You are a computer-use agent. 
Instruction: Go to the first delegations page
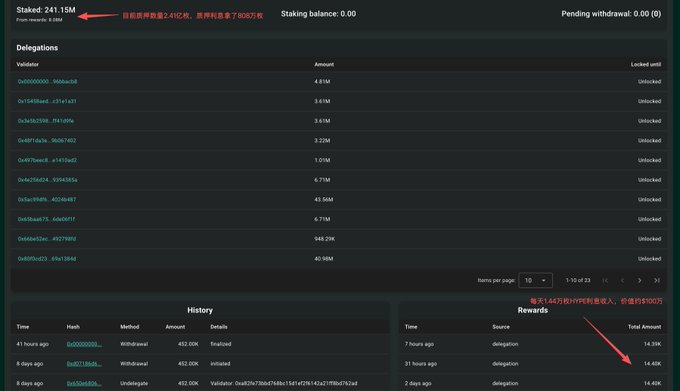pyautogui.click(x=605, y=280)
